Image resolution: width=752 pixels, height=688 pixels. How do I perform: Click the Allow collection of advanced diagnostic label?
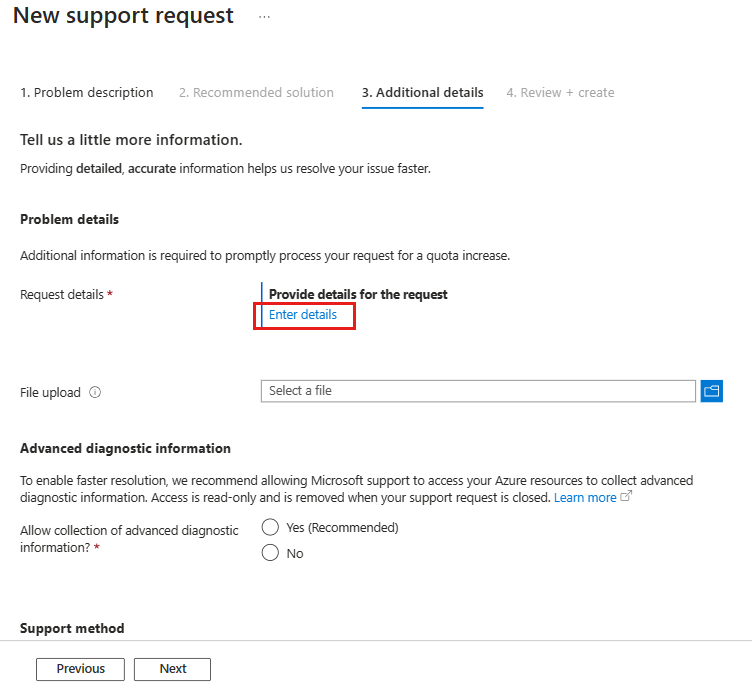(x=129, y=539)
